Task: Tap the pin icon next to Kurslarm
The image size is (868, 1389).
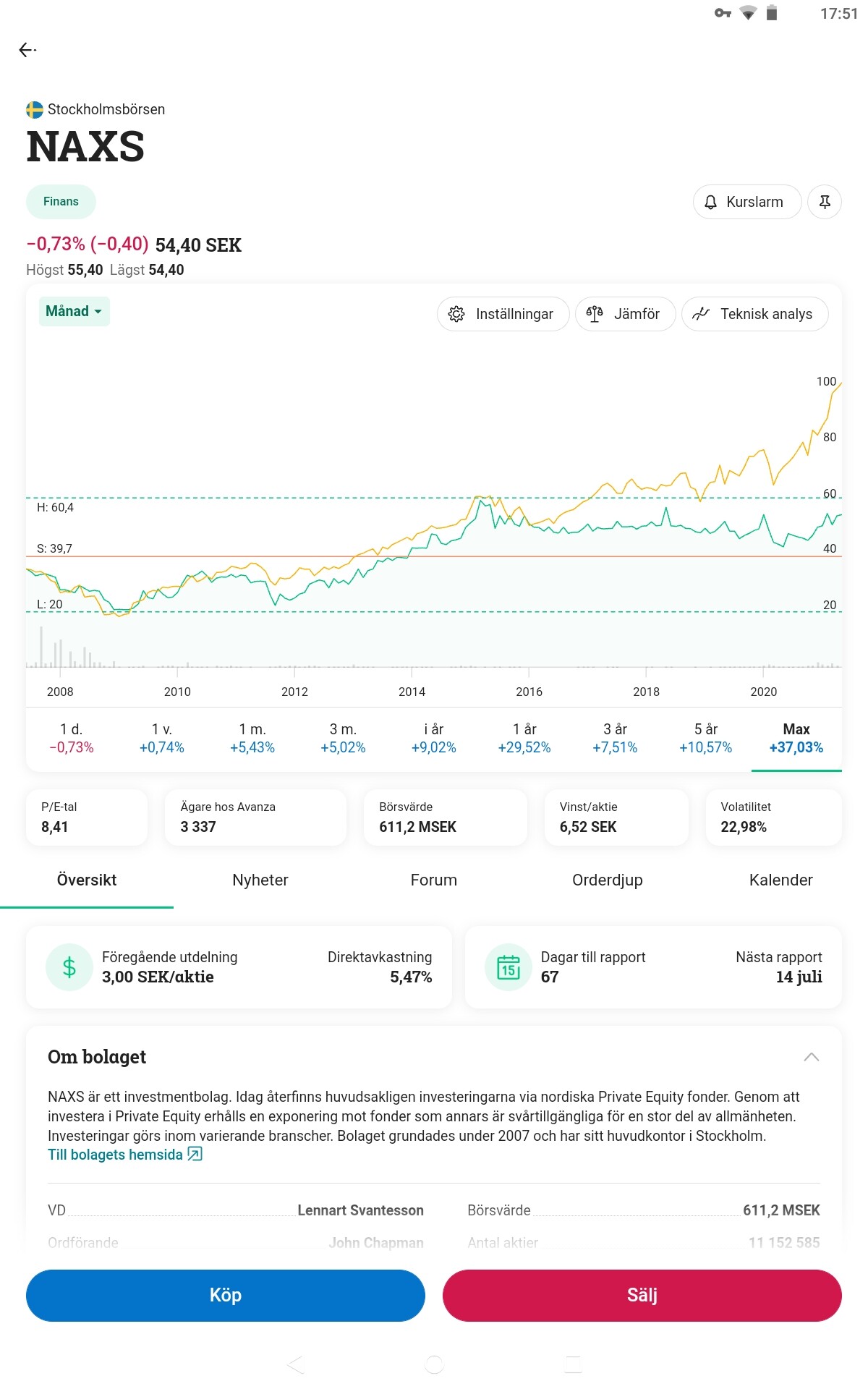Action: tap(825, 202)
